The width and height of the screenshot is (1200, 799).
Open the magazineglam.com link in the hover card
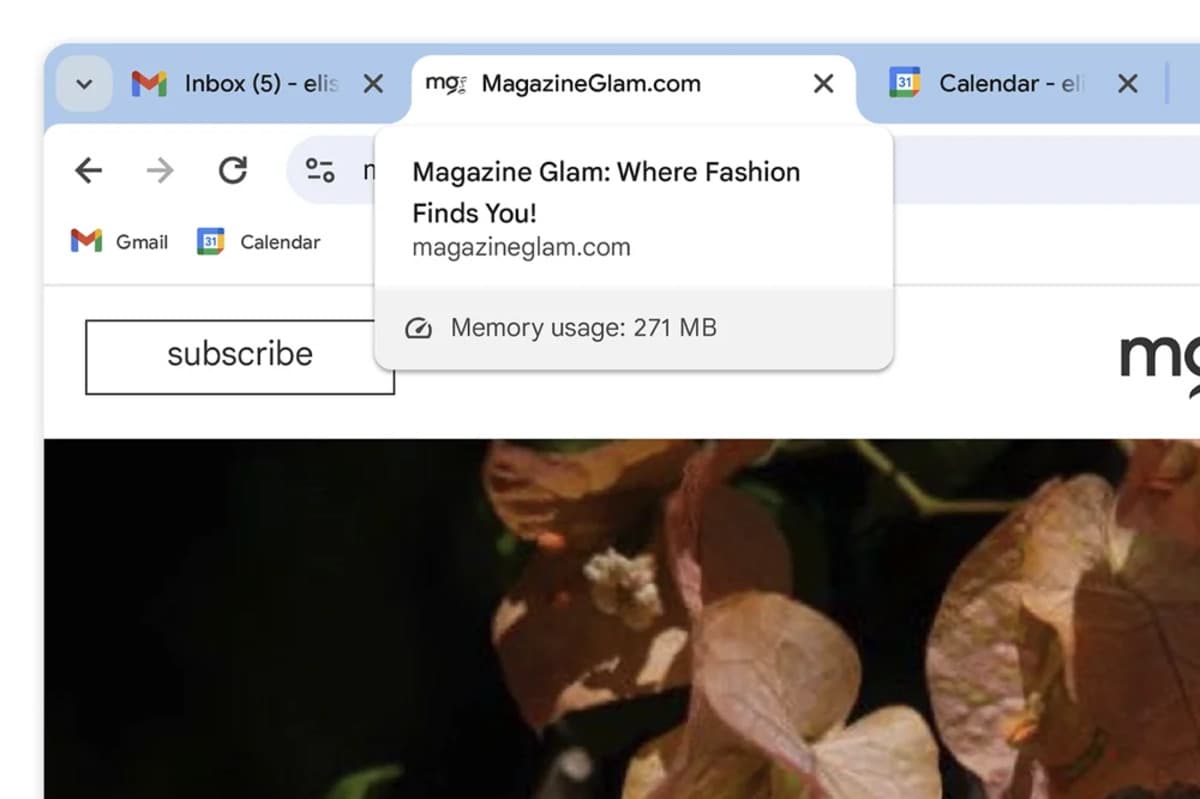tap(520, 247)
